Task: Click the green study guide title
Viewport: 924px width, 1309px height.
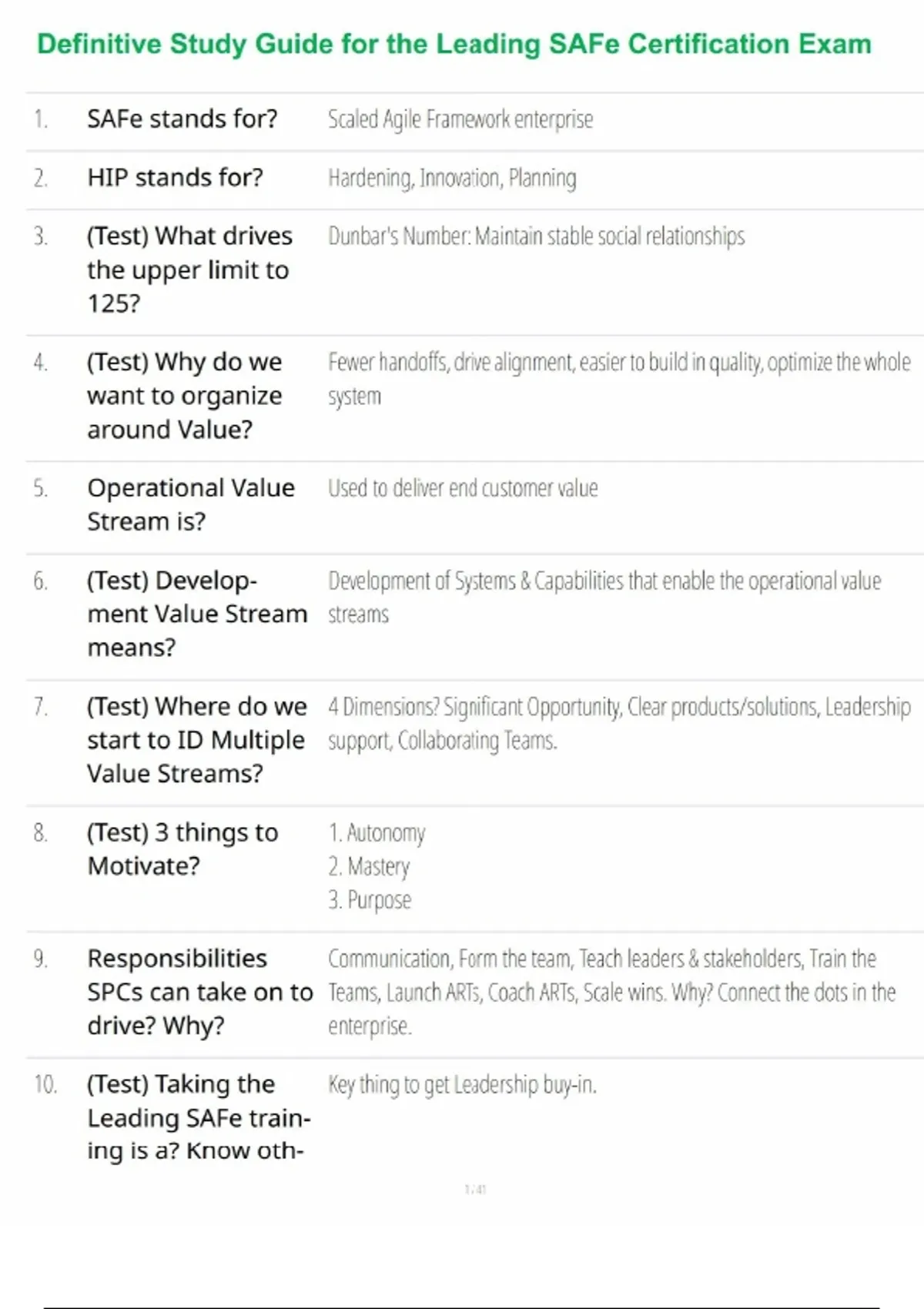Action: click(454, 44)
